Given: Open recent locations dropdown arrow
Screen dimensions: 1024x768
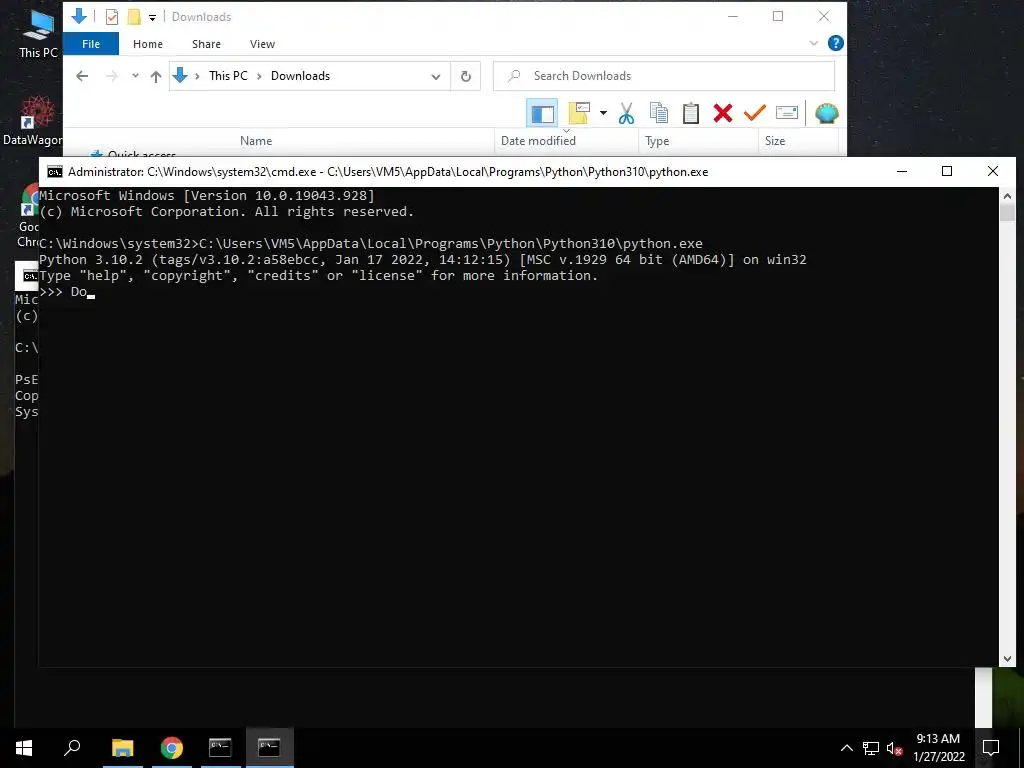Looking at the screenshot, I should [x=135, y=76].
